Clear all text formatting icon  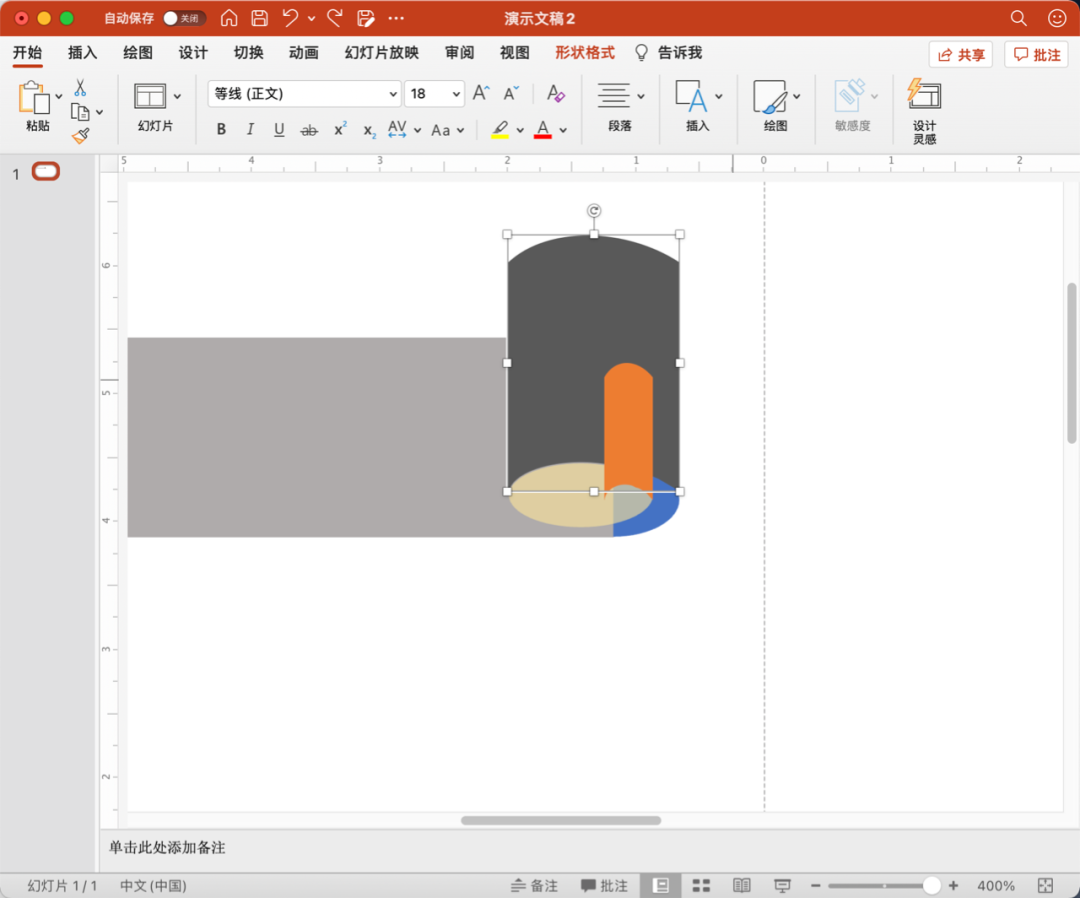556,94
